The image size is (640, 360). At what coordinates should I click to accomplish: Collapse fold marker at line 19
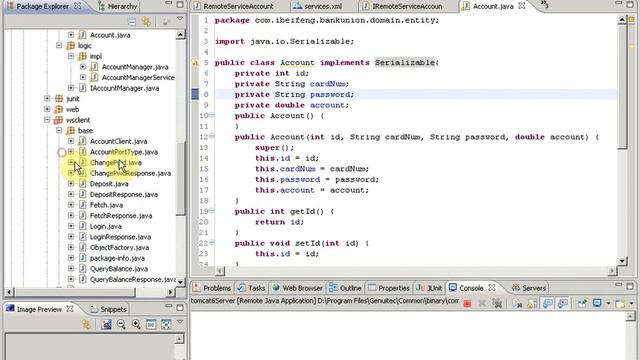coord(212,211)
